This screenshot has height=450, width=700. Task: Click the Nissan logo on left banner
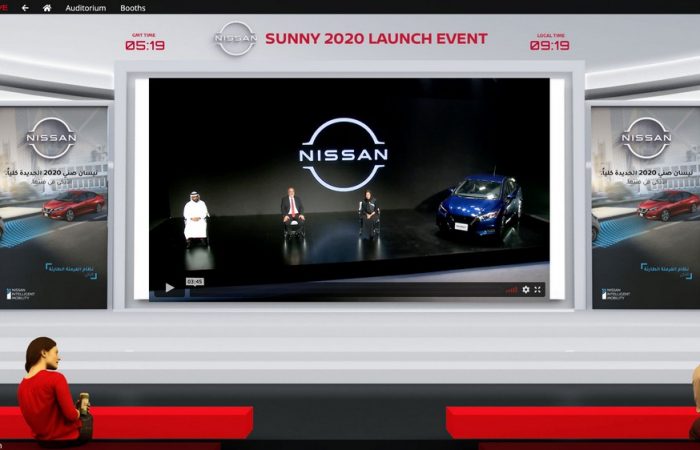51,138
